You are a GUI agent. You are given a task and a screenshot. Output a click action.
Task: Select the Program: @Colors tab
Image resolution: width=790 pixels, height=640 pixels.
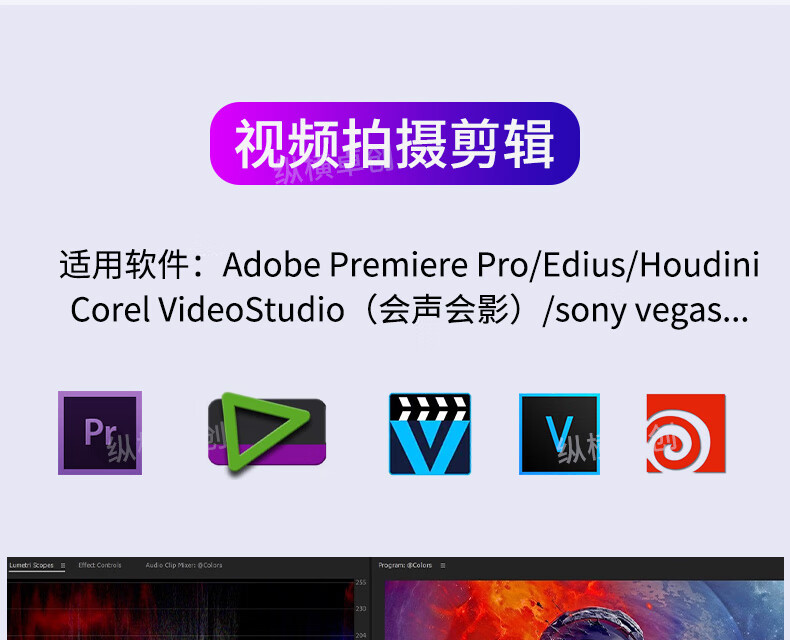[x=405, y=565]
